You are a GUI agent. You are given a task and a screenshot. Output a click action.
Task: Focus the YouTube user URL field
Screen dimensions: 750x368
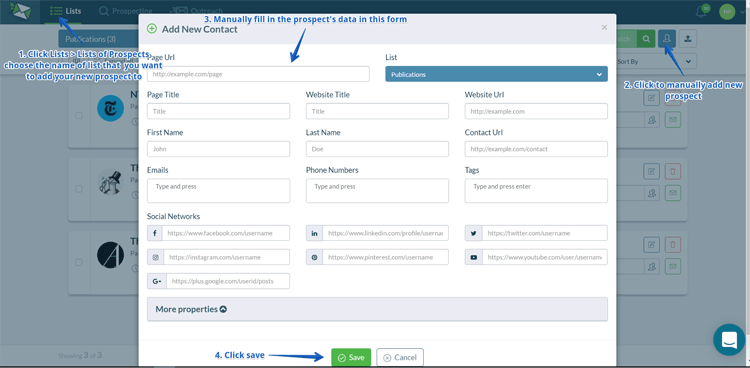545,257
